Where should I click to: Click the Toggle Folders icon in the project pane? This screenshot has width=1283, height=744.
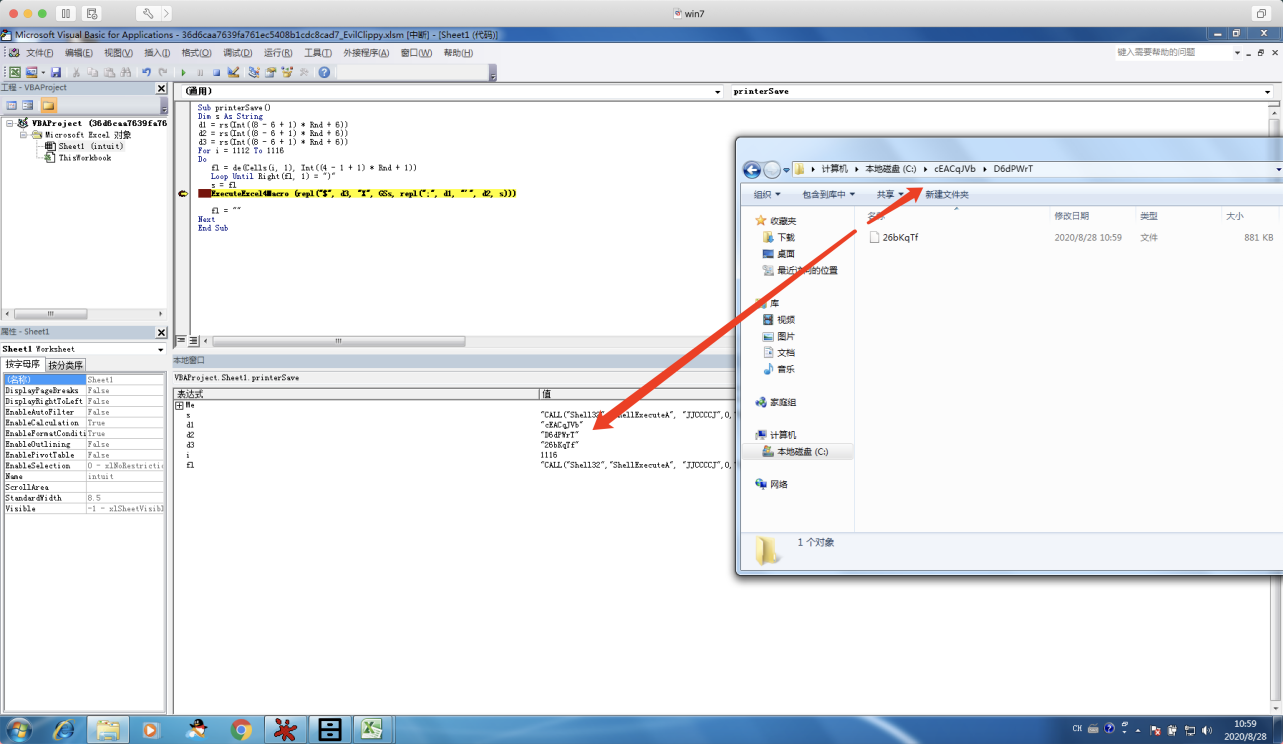coord(48,105)
